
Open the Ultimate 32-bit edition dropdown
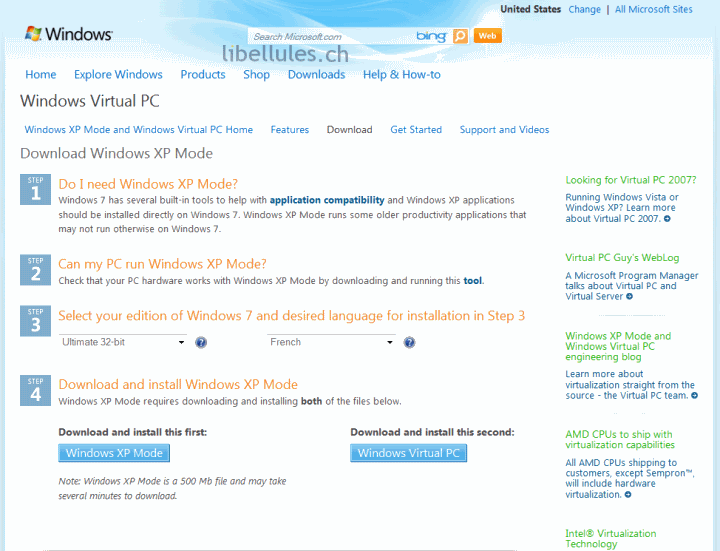pyautogui.click(x=123, y=342)
